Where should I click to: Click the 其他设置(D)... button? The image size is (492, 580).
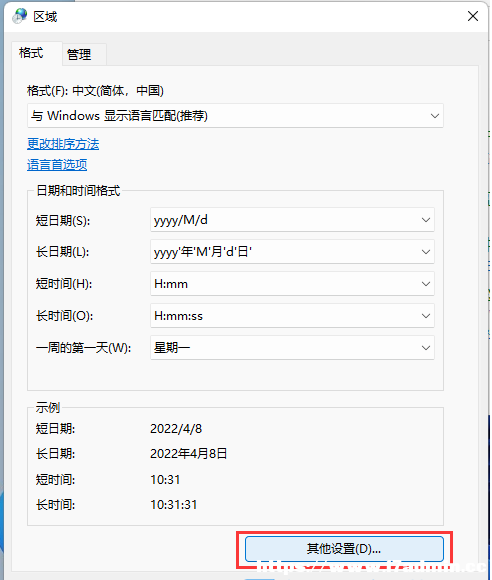pyautogui.click(x=344, y=549)
